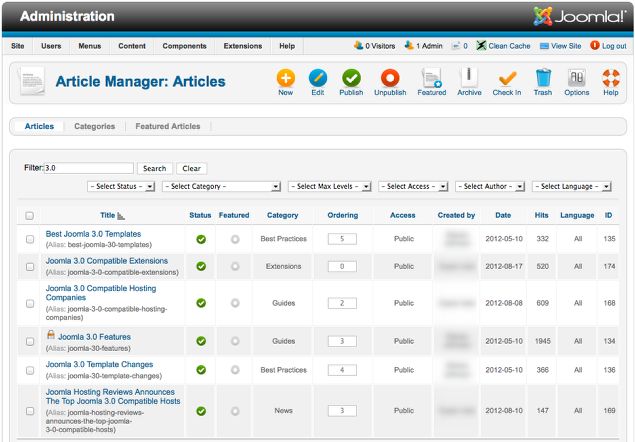Open the Users menu
Image resolution: width=635 pixels, height=442 pixels.
(51, 46)
